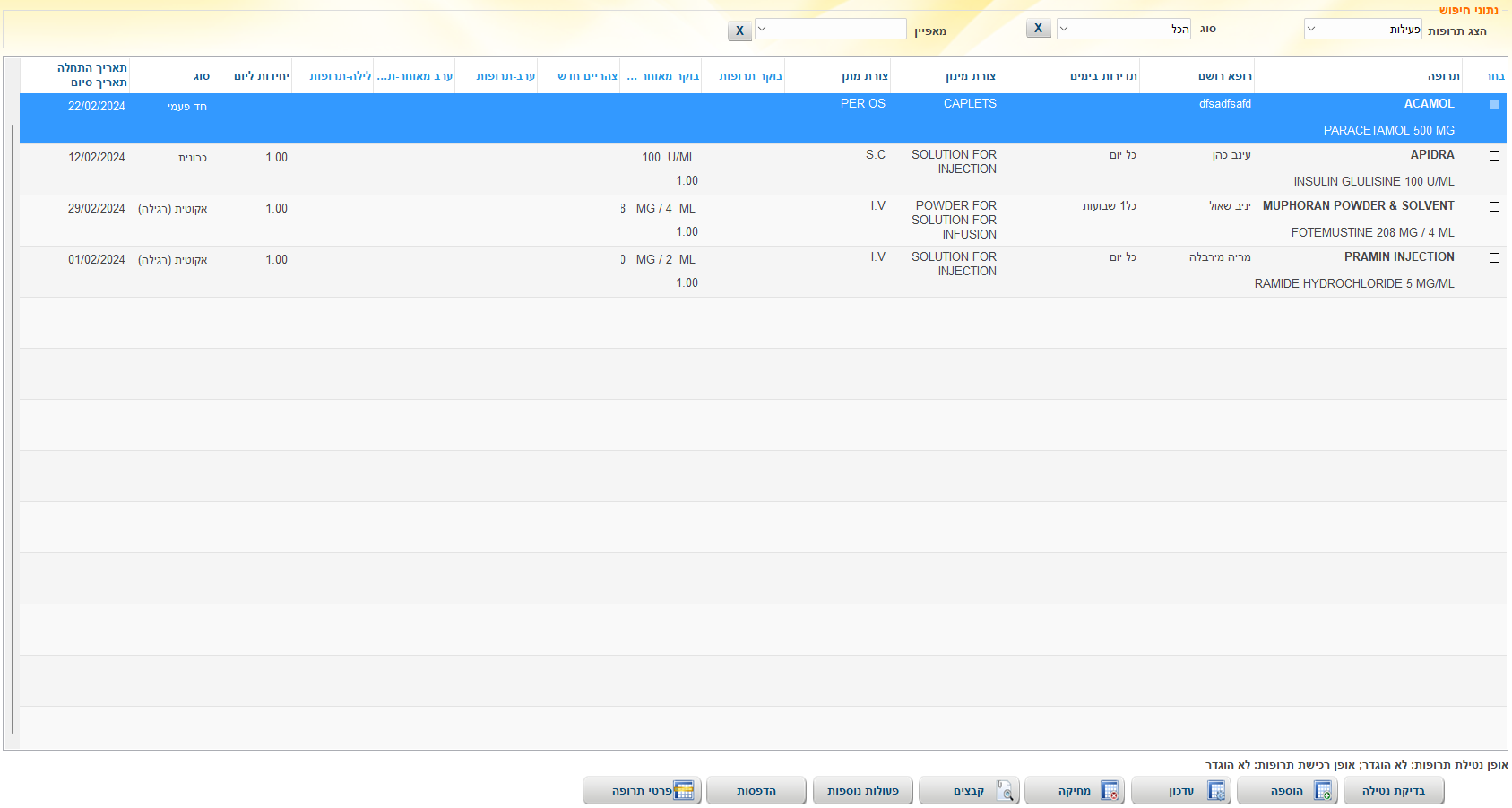Tick the APIDRA row checkbox
The width and height of the screenshot is (1512, 808).
(x=1494, y=156)
